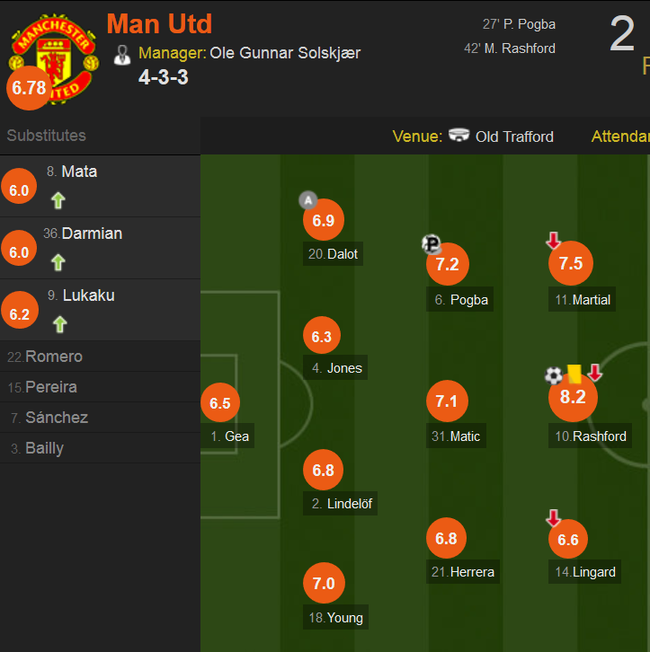Image resolution: width=650 pixels, height=652 pixels.
Task: Open substitute Romero in the bench list
Action: pyautogui.click(x=100, y=356)
